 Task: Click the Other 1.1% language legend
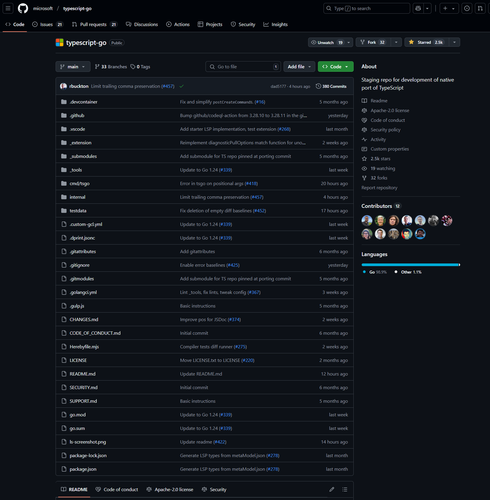tap(408, 272)
